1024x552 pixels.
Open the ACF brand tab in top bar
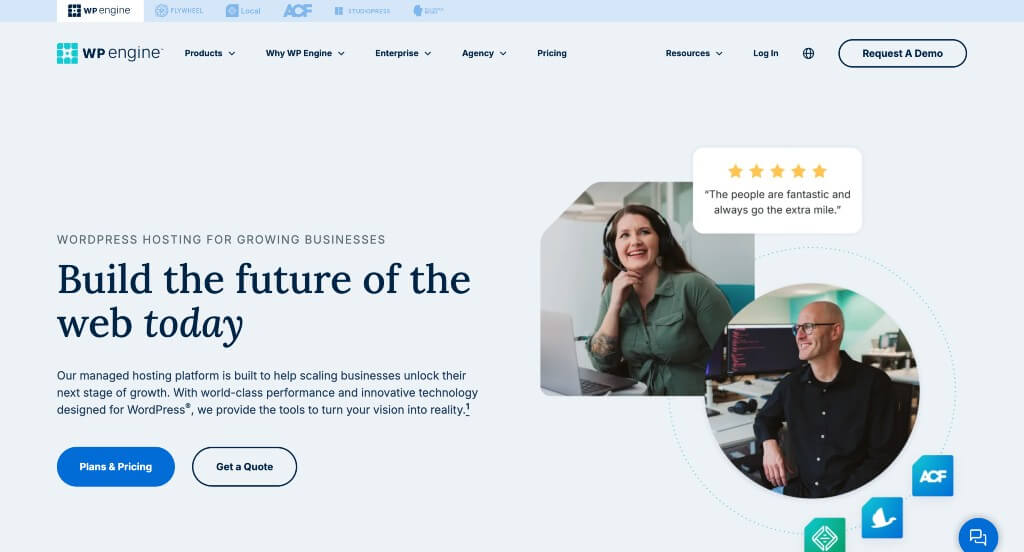click(298, 10)
